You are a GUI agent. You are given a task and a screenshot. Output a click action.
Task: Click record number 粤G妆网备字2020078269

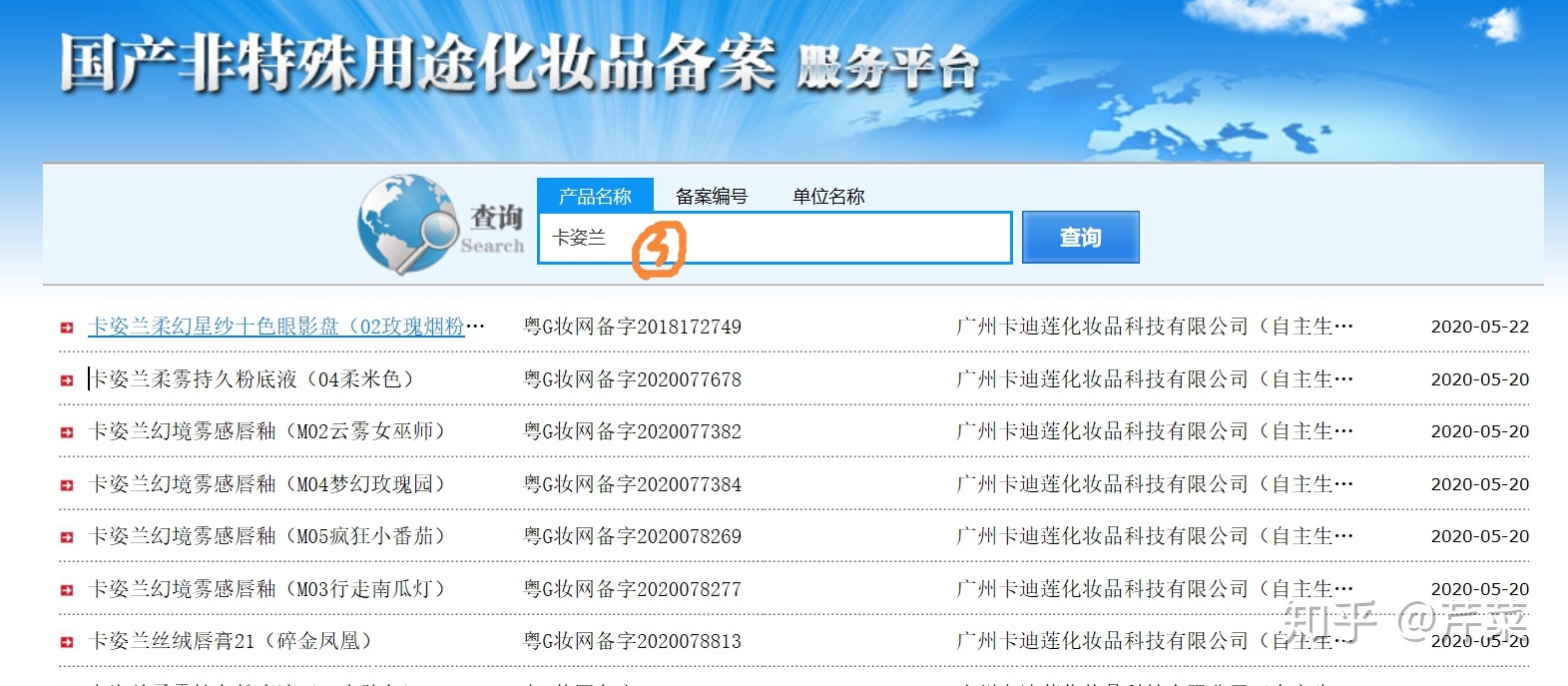coord(633,536)
